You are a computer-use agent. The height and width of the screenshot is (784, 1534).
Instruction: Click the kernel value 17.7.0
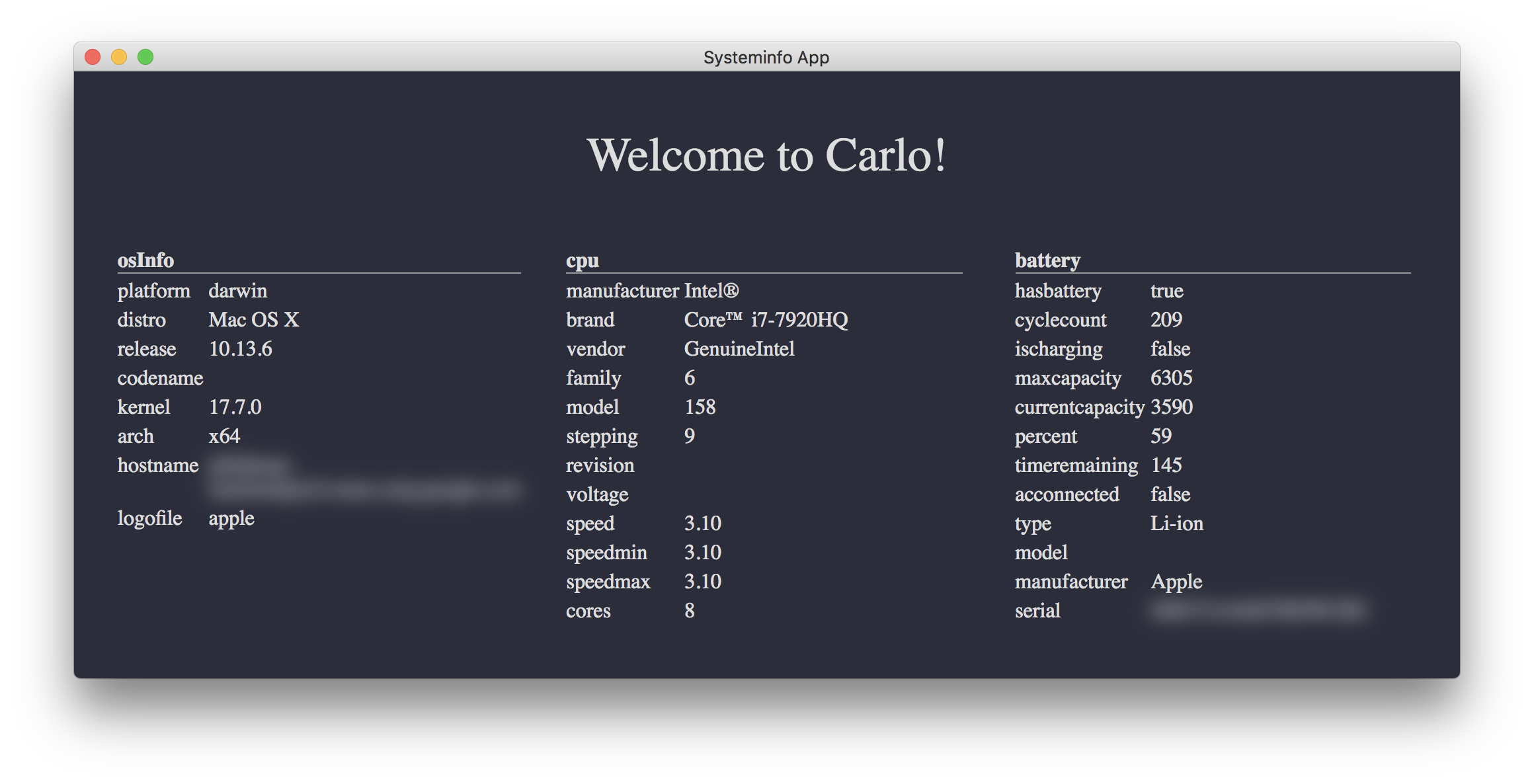235,407
